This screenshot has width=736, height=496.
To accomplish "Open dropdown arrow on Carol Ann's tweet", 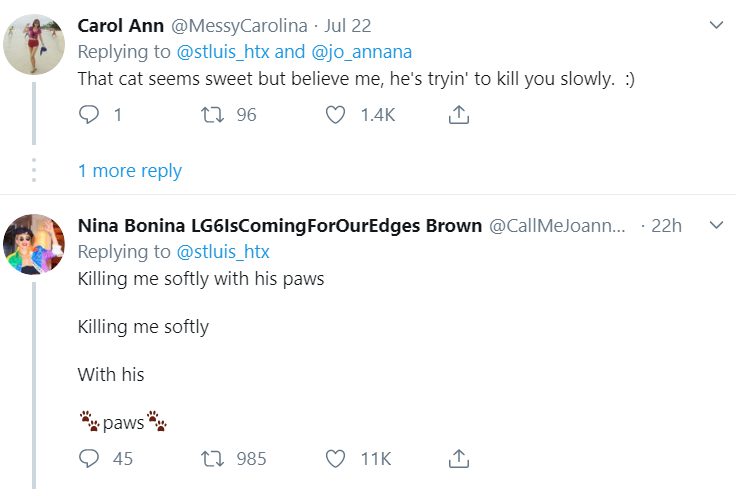I will 716,25.
